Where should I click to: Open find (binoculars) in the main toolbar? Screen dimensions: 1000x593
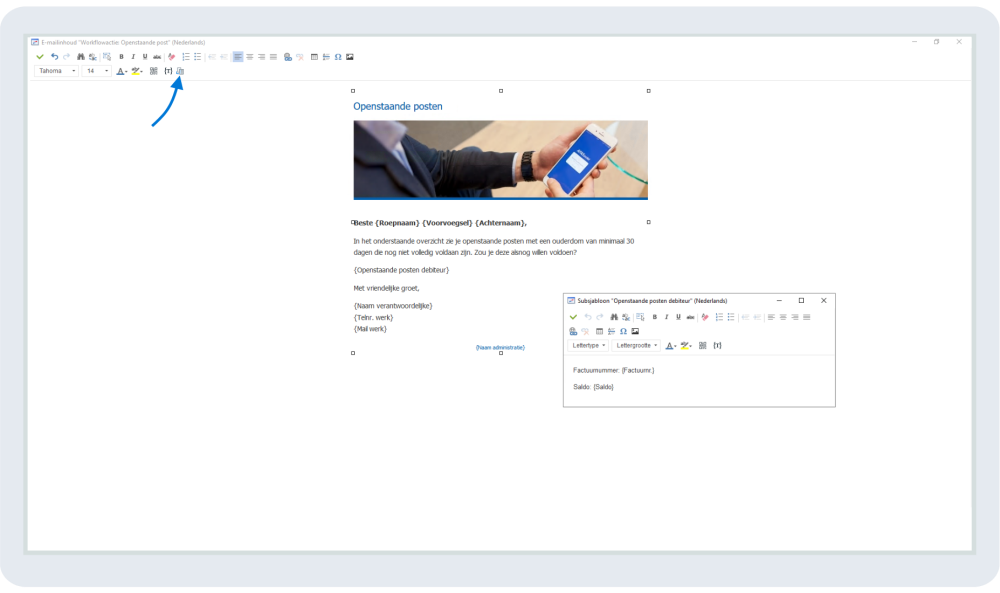(81, 57)
